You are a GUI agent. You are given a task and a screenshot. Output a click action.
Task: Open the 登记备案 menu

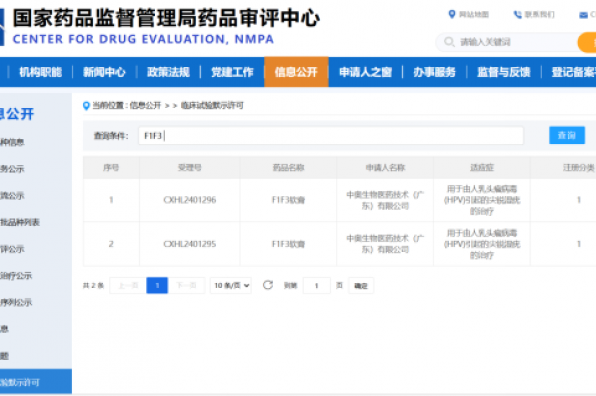pos(574,72)
